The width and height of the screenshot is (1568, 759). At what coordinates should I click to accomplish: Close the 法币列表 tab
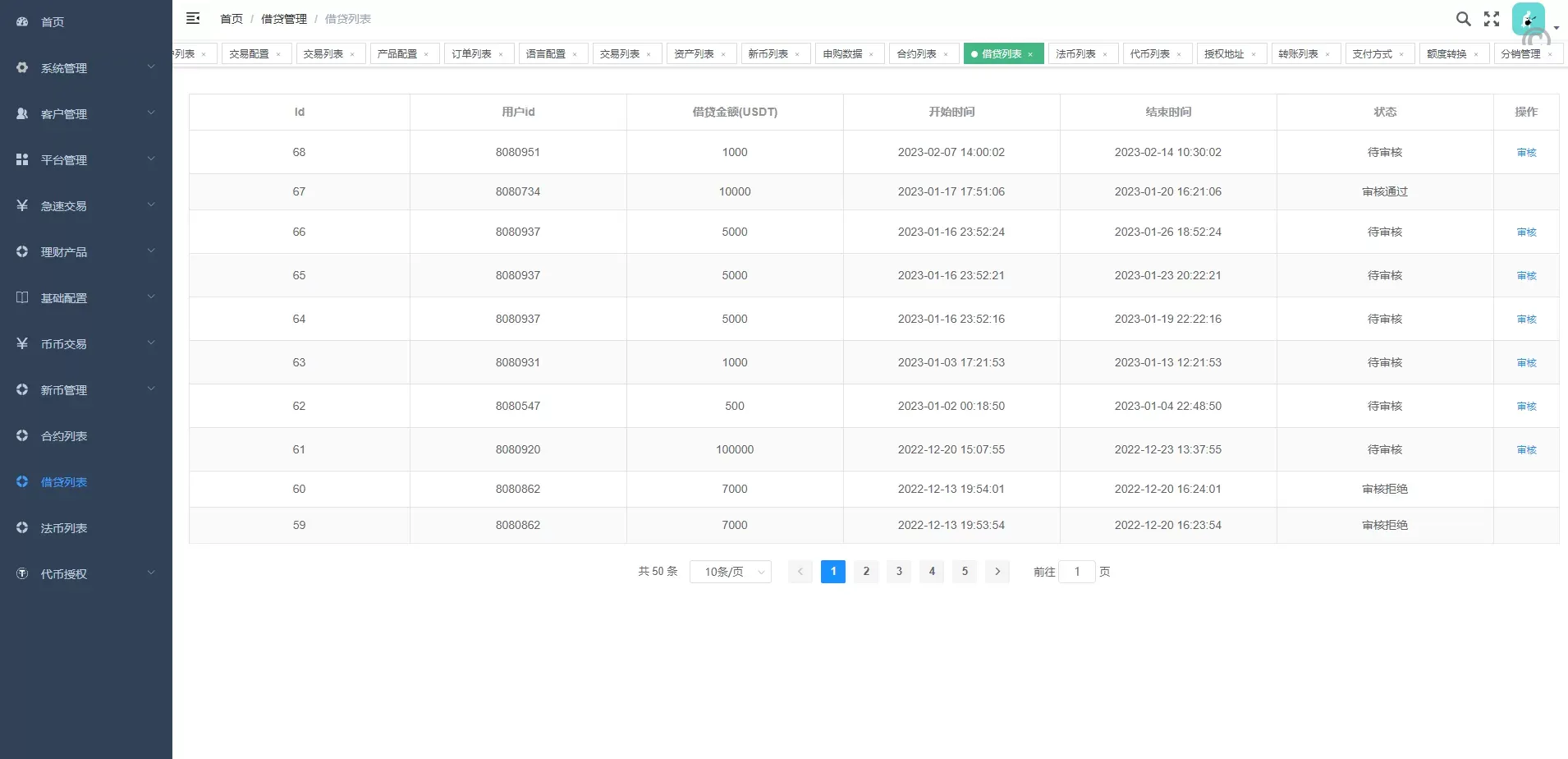[x=1105, y=54]
